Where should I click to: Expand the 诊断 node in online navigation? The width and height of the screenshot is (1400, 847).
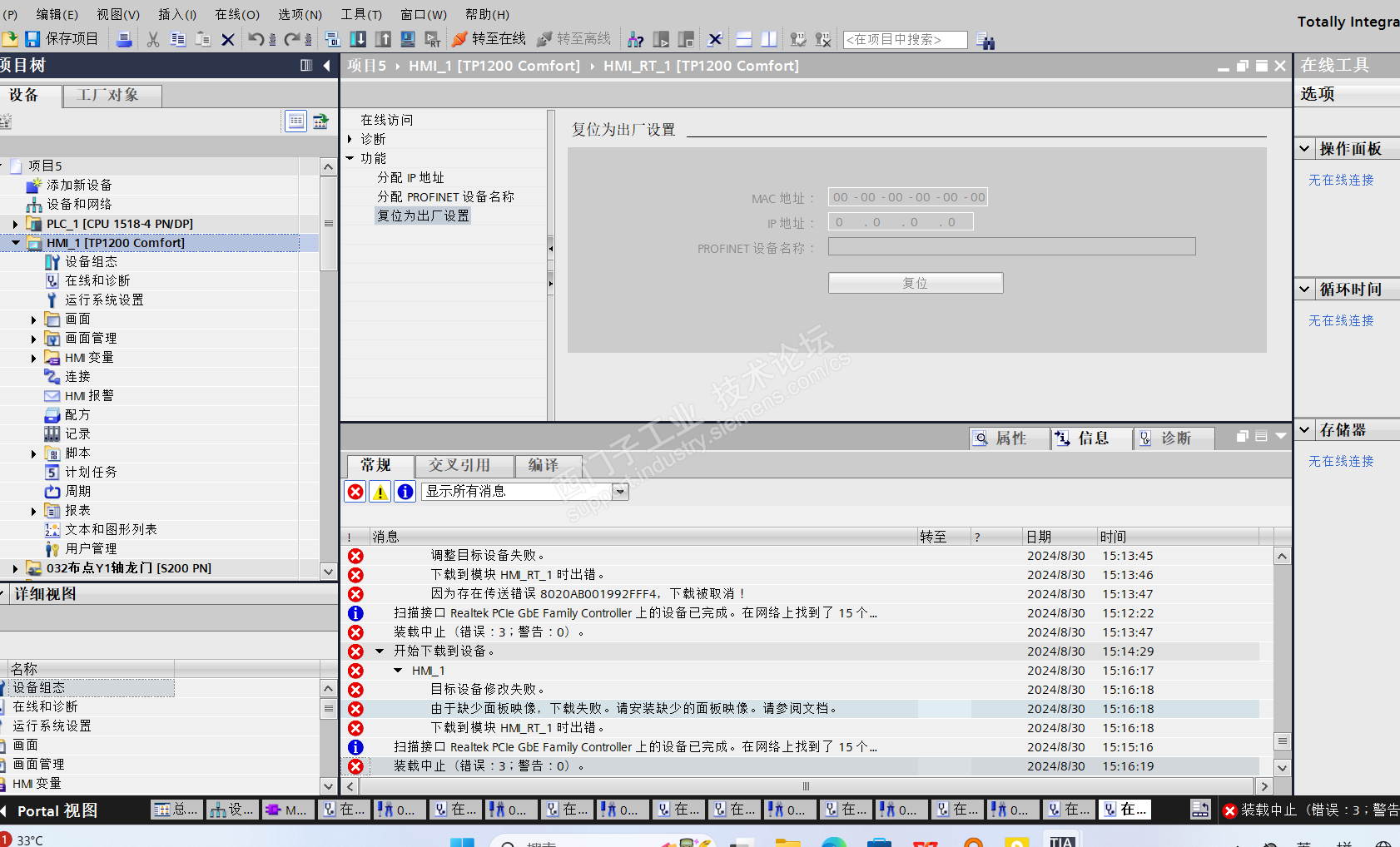[x=350, y=139]
